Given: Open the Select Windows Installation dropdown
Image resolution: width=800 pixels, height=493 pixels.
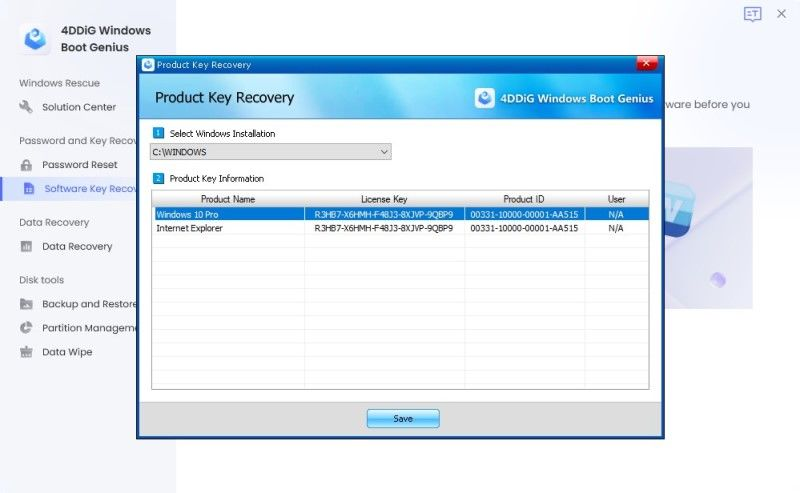Looking at the screenshot, I should (x=270, y=152).
